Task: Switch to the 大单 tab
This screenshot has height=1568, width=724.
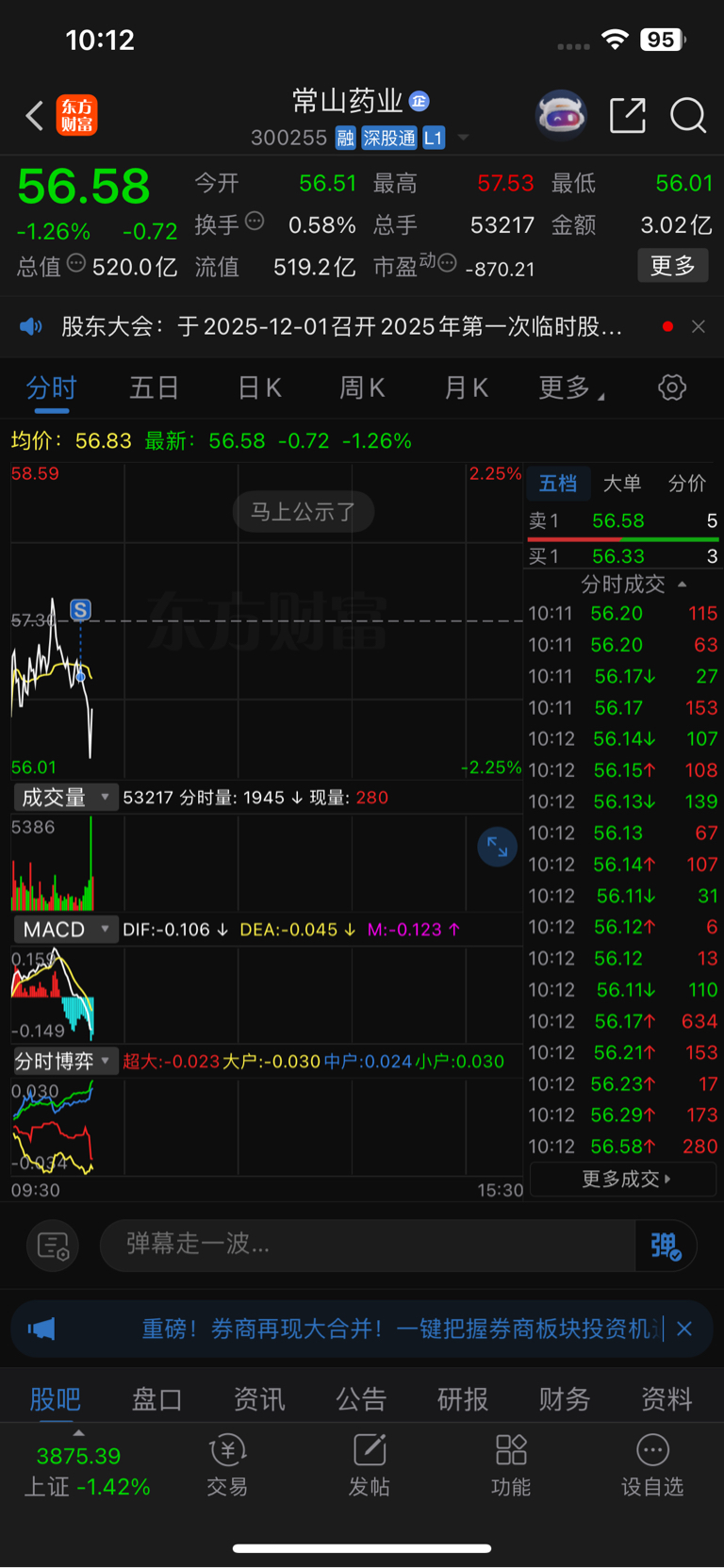Action: point(622,484)
